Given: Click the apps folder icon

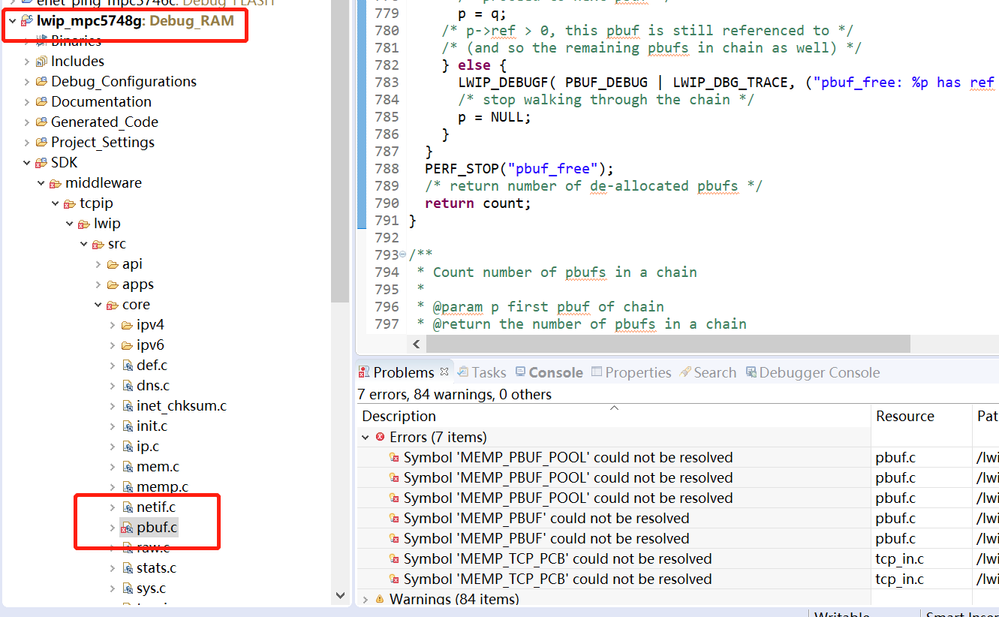Looking at the screenshot, I should click(x=113, y=285).
